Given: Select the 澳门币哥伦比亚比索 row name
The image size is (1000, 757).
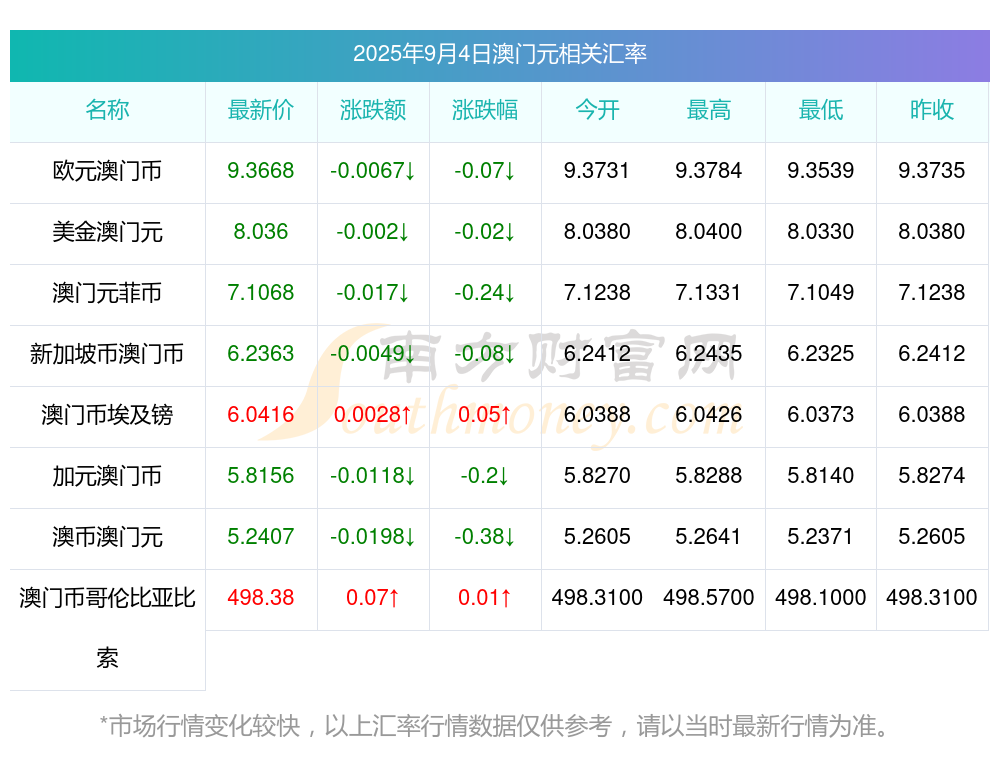Looking at the screenshot, I should coord(107,628).
